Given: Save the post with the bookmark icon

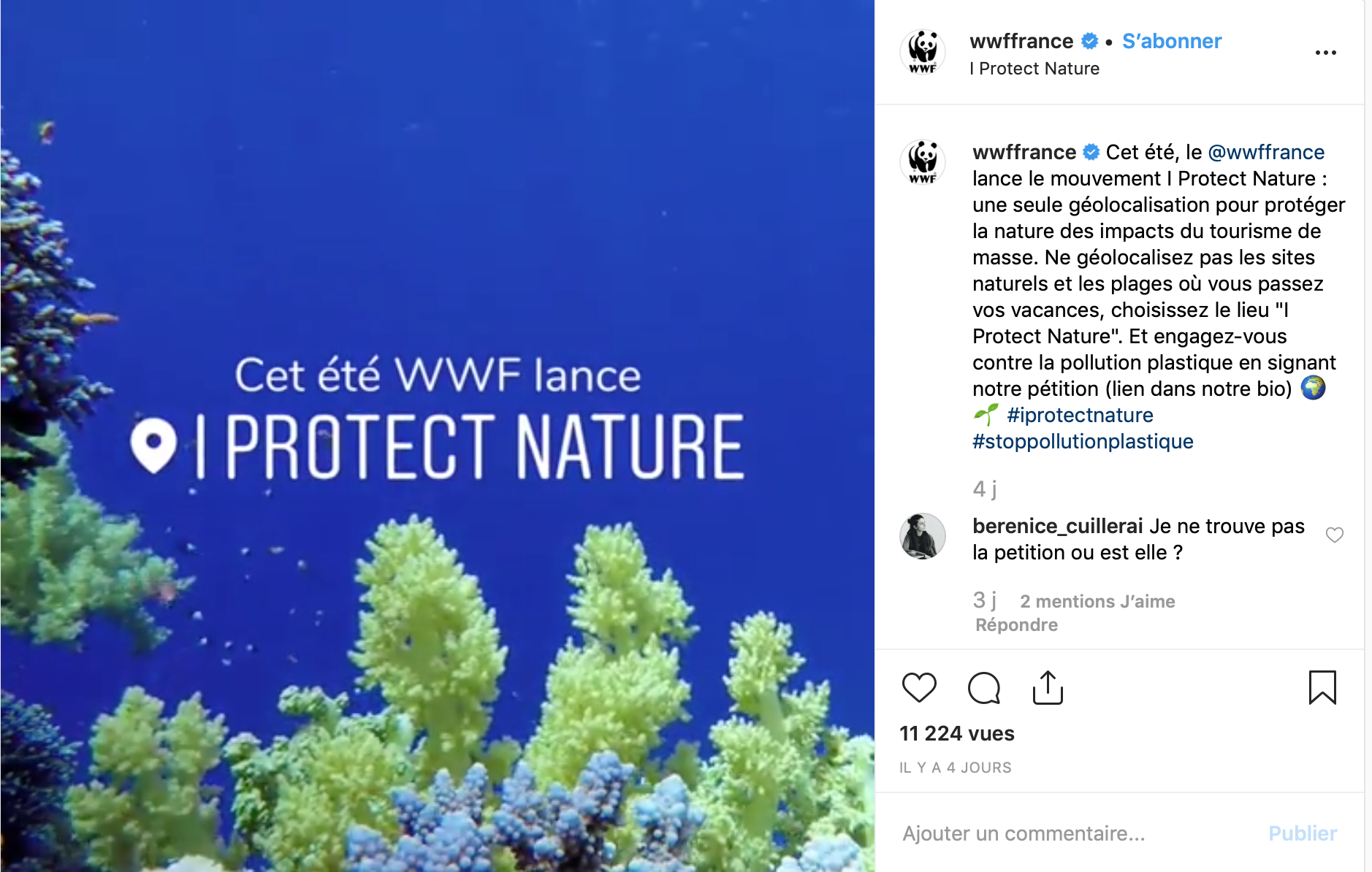Looking at the screenshot, I should pyautogui.click(x=1322, y=687).
